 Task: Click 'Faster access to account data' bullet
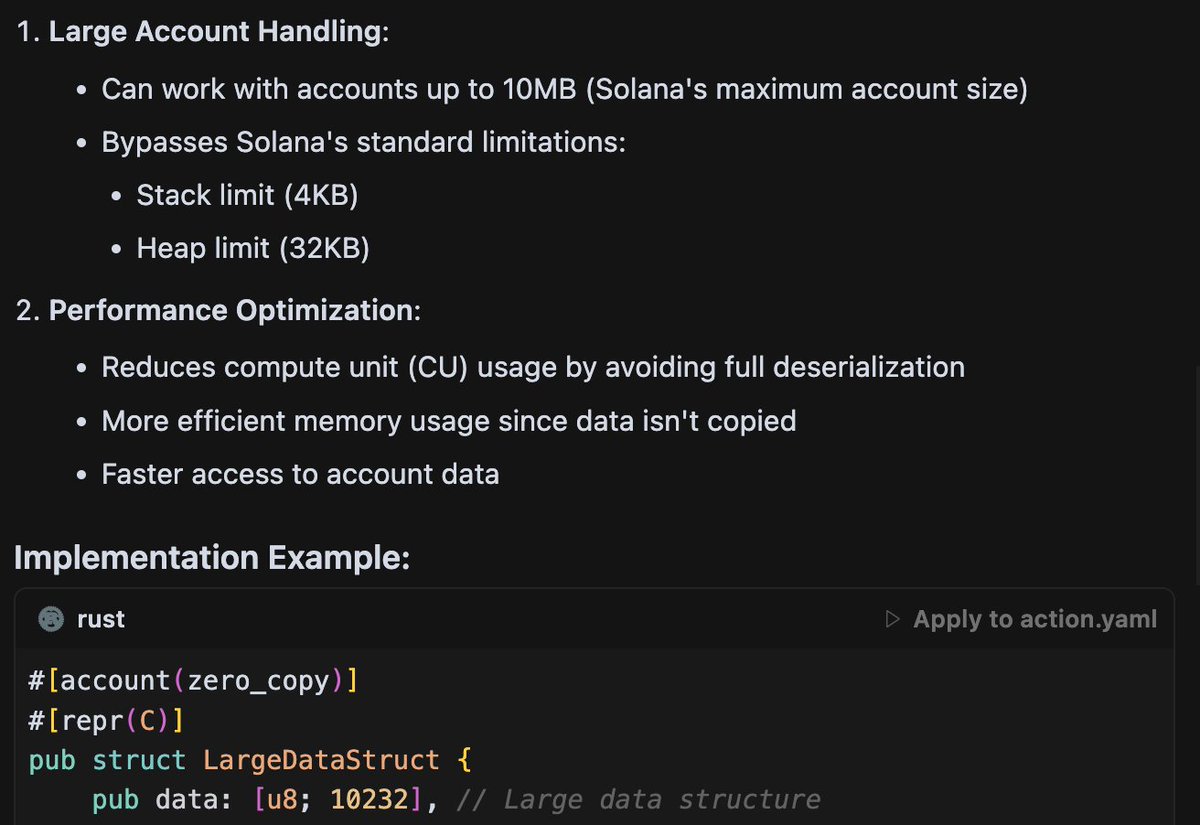pos(300,474)
